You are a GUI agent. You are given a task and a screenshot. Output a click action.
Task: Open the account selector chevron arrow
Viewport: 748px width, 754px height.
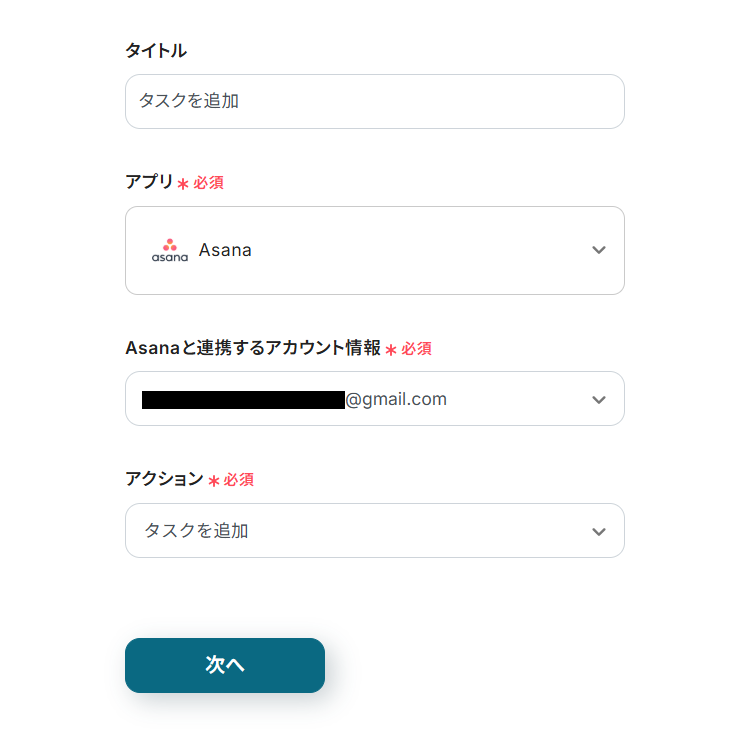[x=599, y=400]
